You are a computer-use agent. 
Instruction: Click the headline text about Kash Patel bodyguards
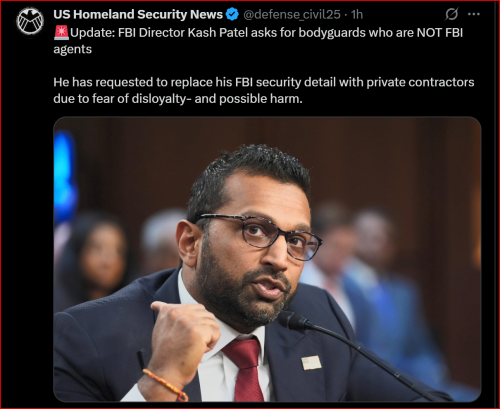pyautogui.click(x=258, y=41)
